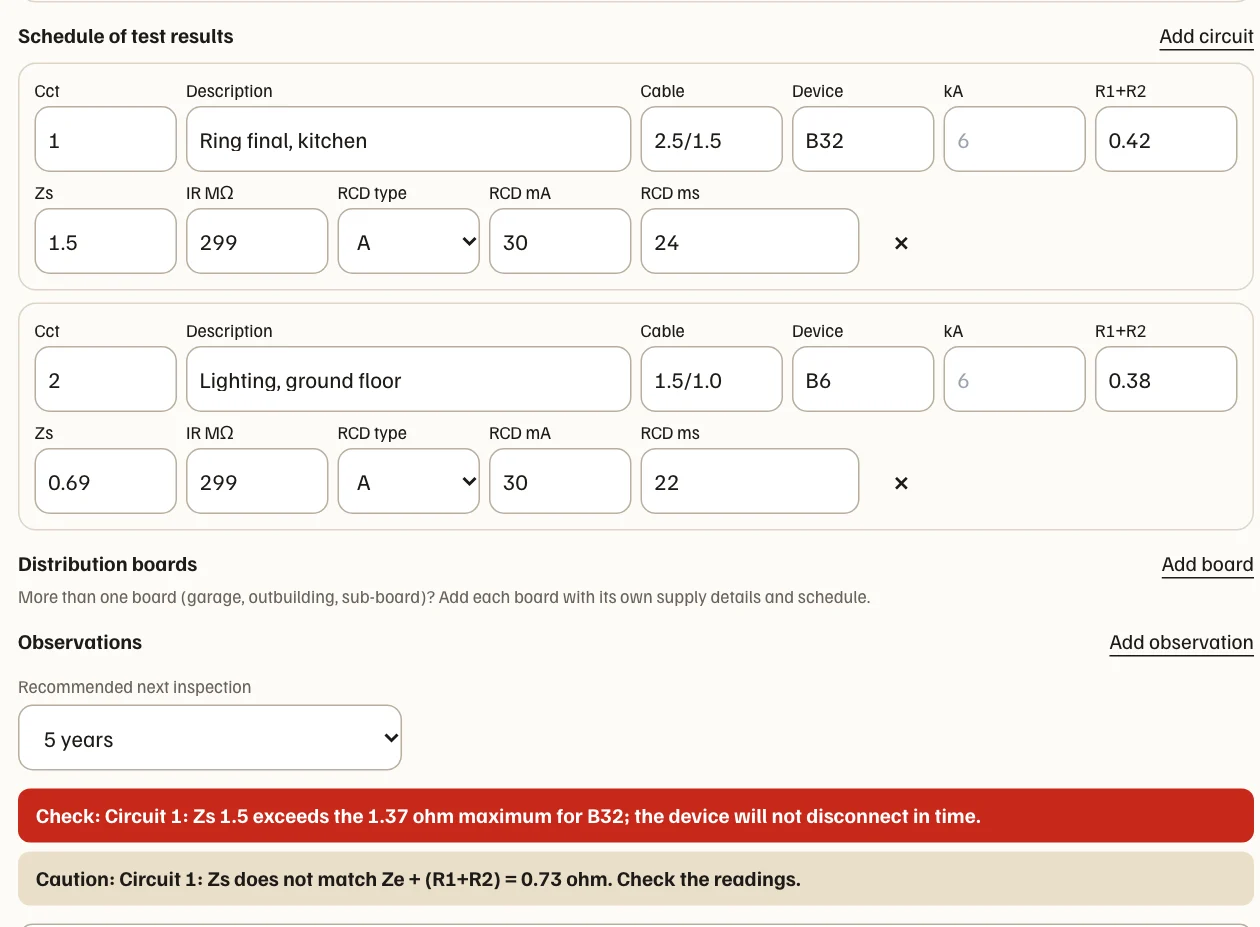Click the R1+R2 field showing 0.42
1260x927 pixels.
pos(1166,139)
